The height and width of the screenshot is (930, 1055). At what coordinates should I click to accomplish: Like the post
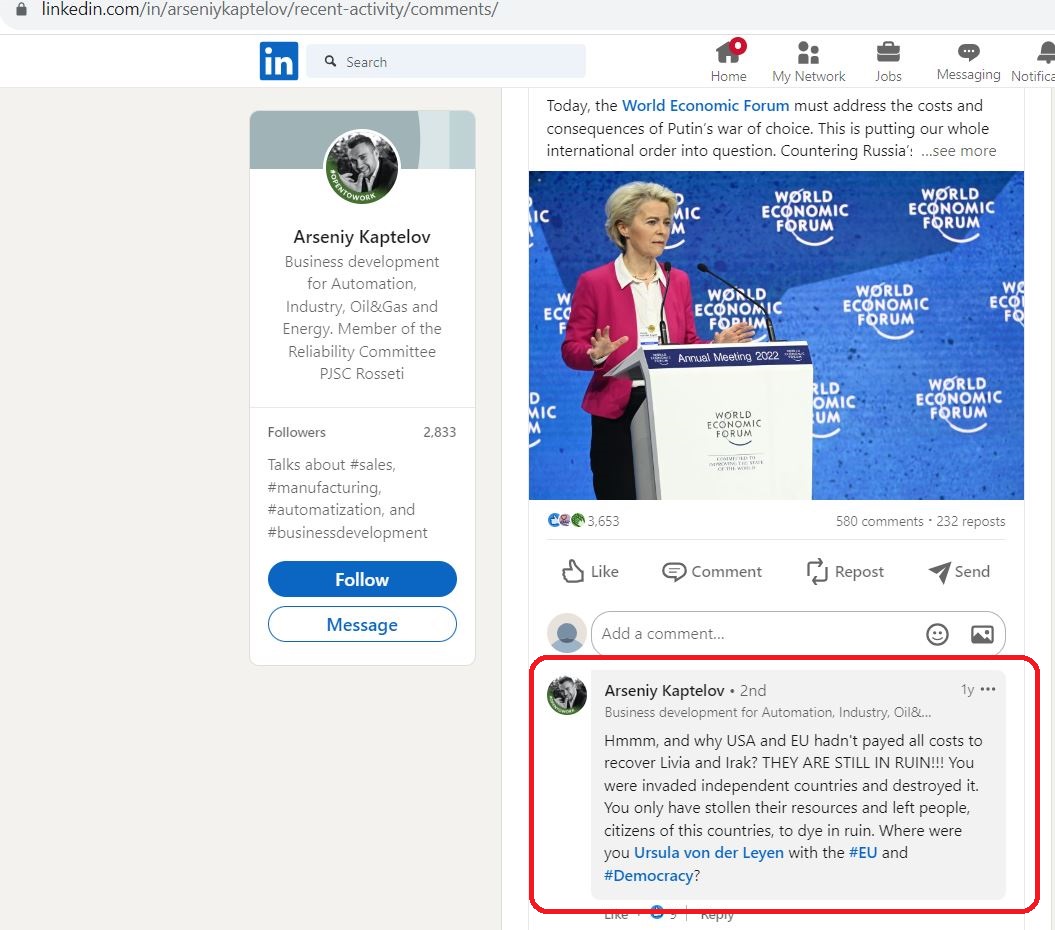coord(590,571)
